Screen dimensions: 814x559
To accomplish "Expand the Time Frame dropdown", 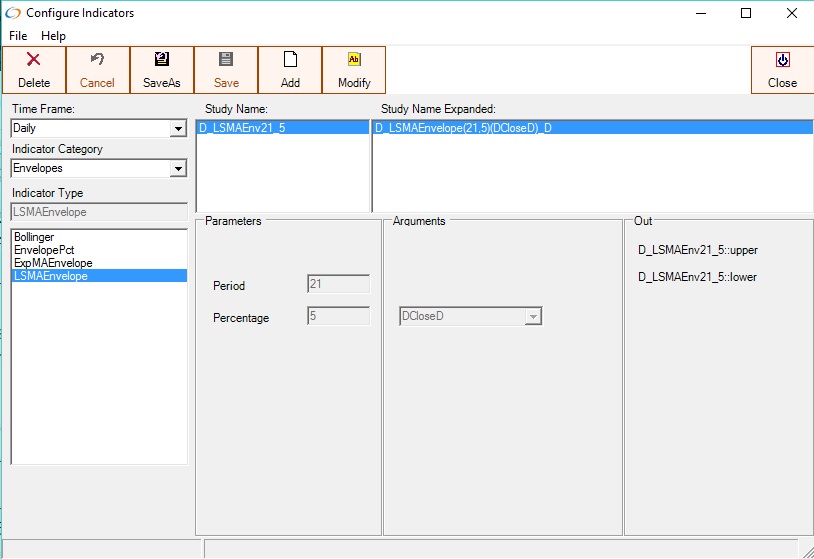I will click(x=178, y=129).
